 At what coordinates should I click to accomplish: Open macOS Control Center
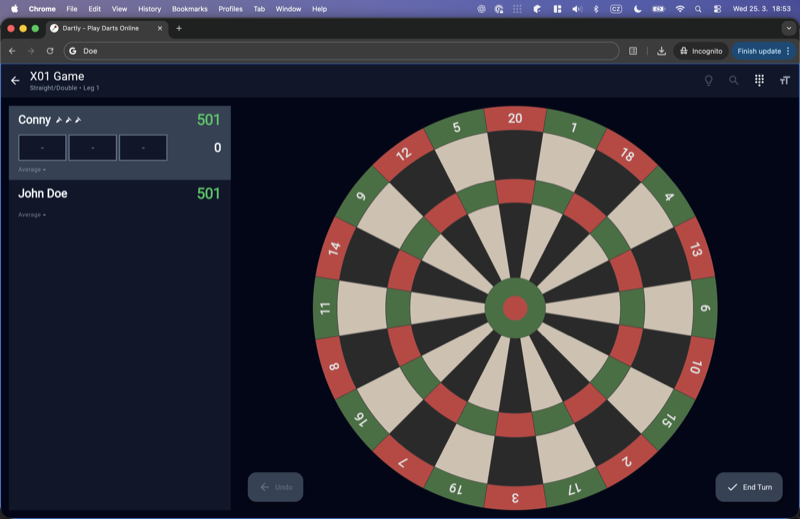tap(717, 9)
